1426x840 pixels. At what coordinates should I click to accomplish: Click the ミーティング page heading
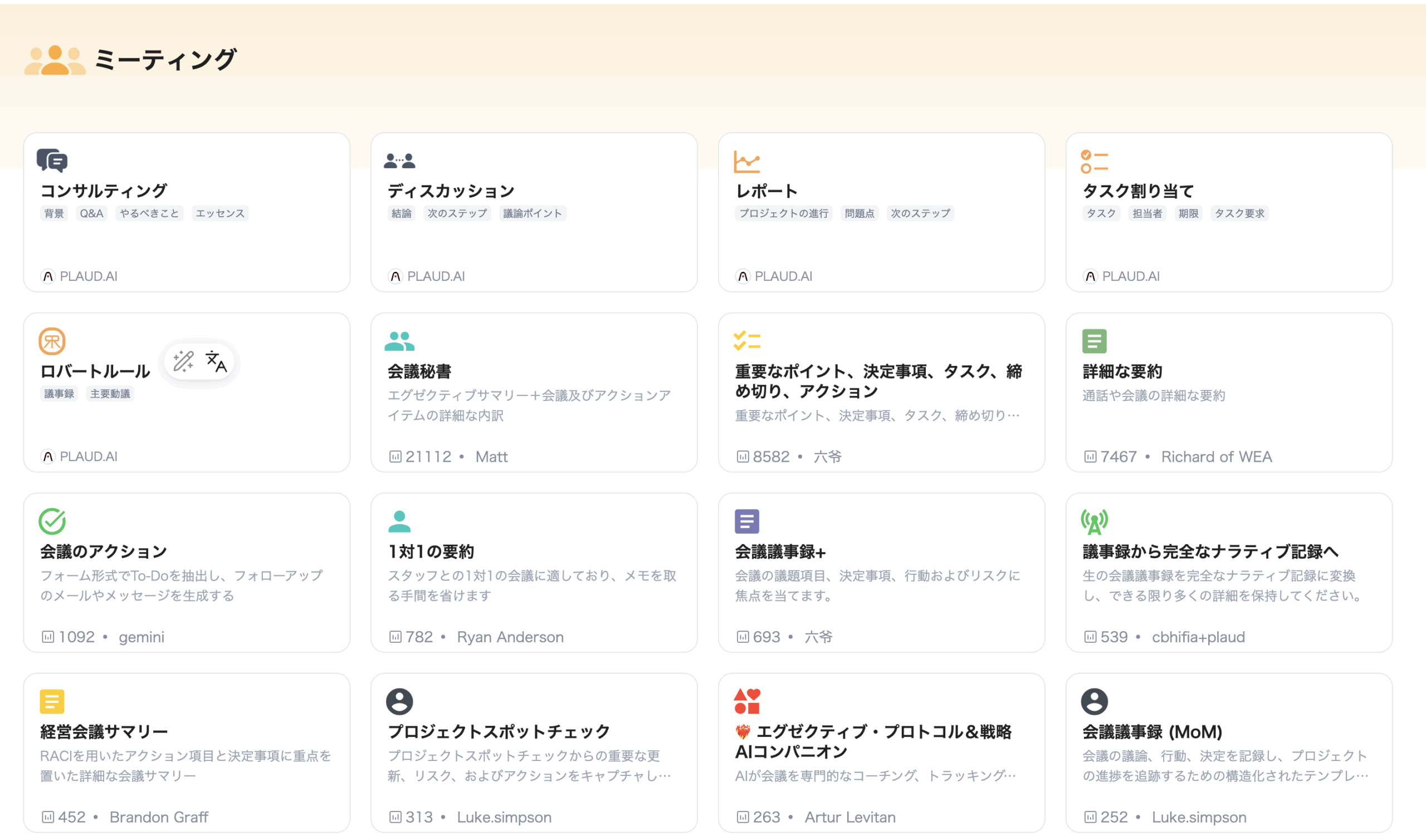[x=166, y=60]
